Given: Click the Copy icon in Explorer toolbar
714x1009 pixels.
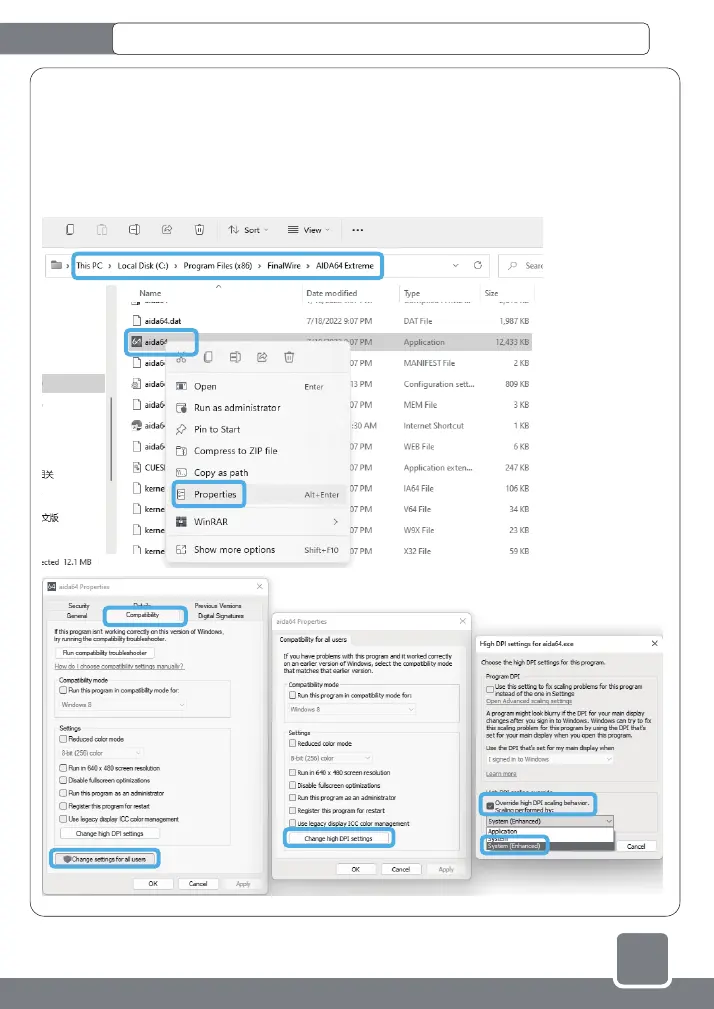Looking at the screenshot, I should point(70,230).
